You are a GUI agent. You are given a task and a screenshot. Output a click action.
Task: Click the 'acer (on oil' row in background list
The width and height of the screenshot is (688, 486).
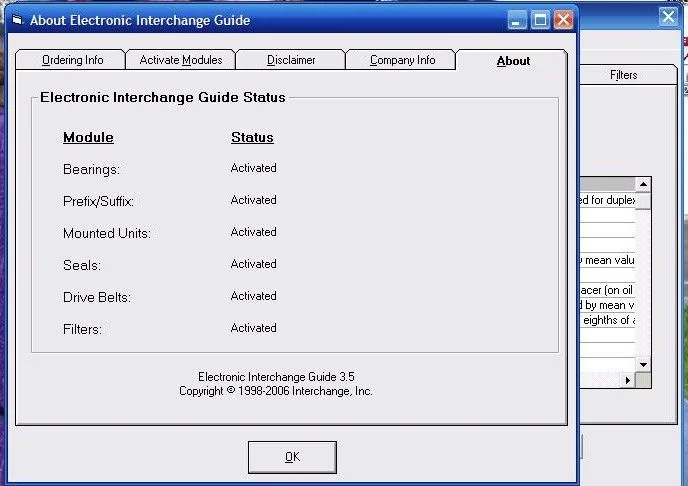pyautogui.click(x=608, y=290)
